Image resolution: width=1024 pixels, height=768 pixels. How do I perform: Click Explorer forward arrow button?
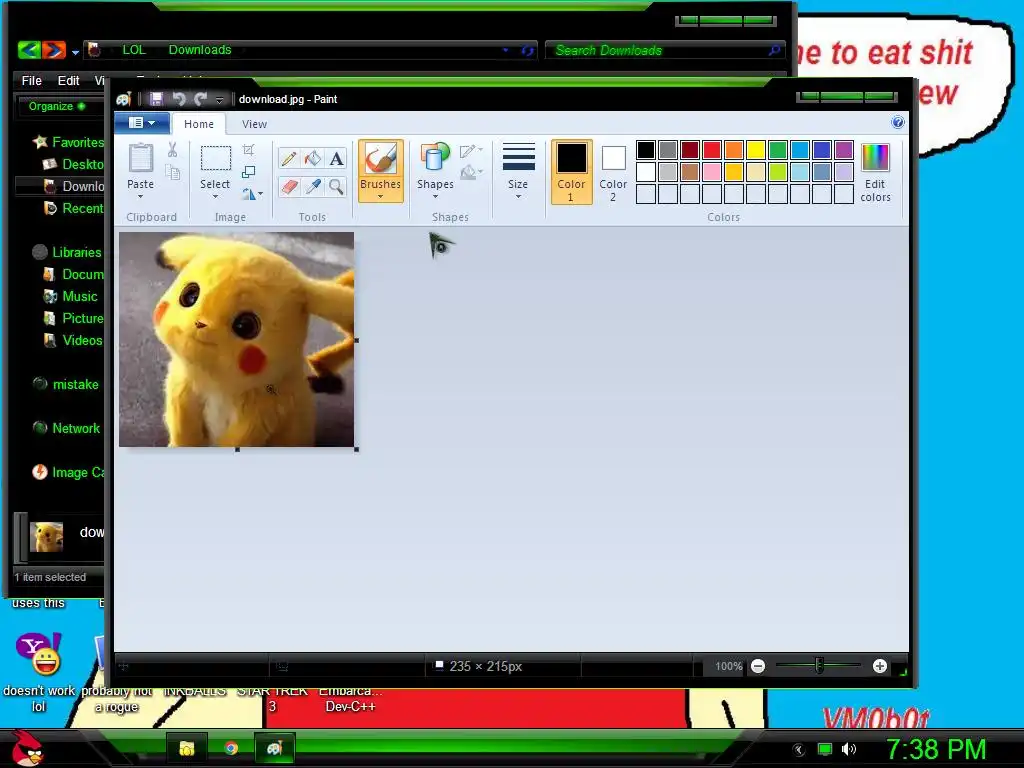coord(55,50)
